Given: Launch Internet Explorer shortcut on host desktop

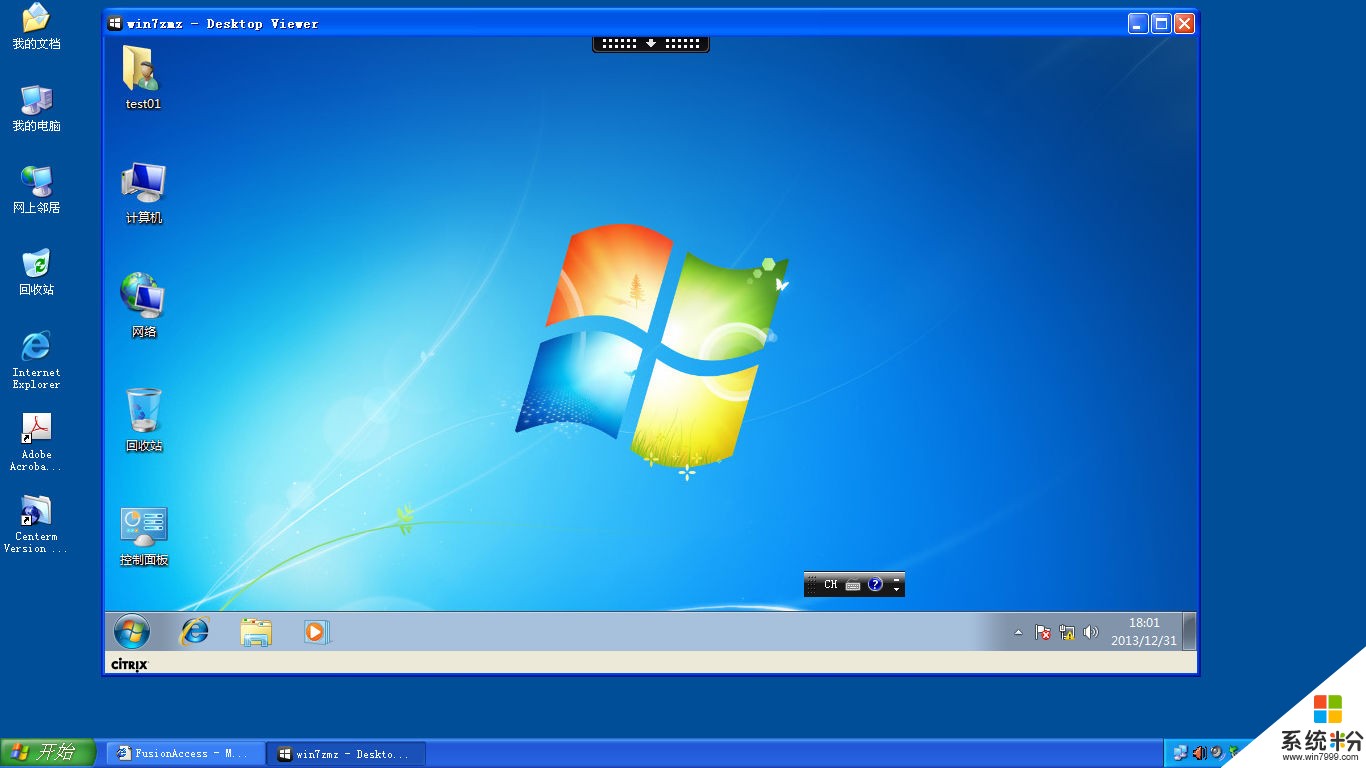Looking at the screenshot, I should (x=36, y=359).
